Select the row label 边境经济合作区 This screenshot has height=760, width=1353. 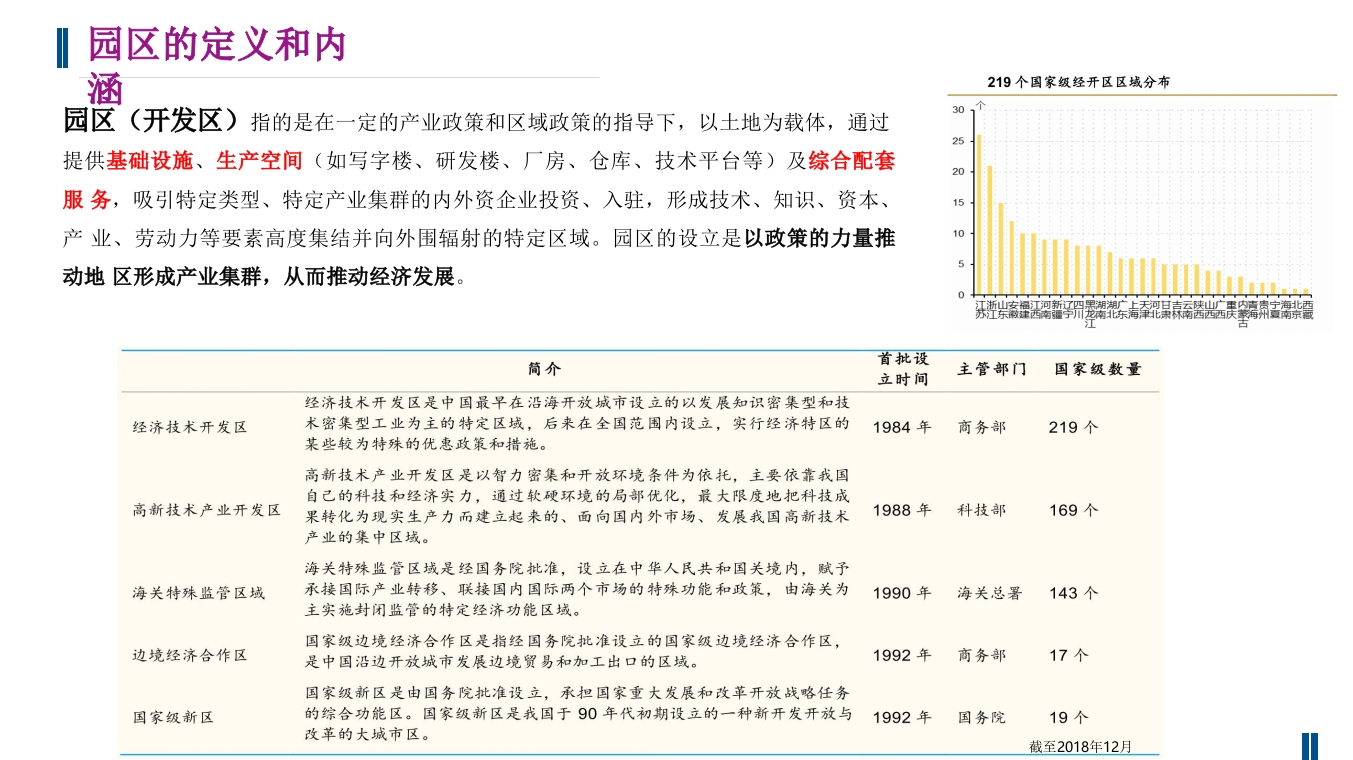(x=190, y=656)
